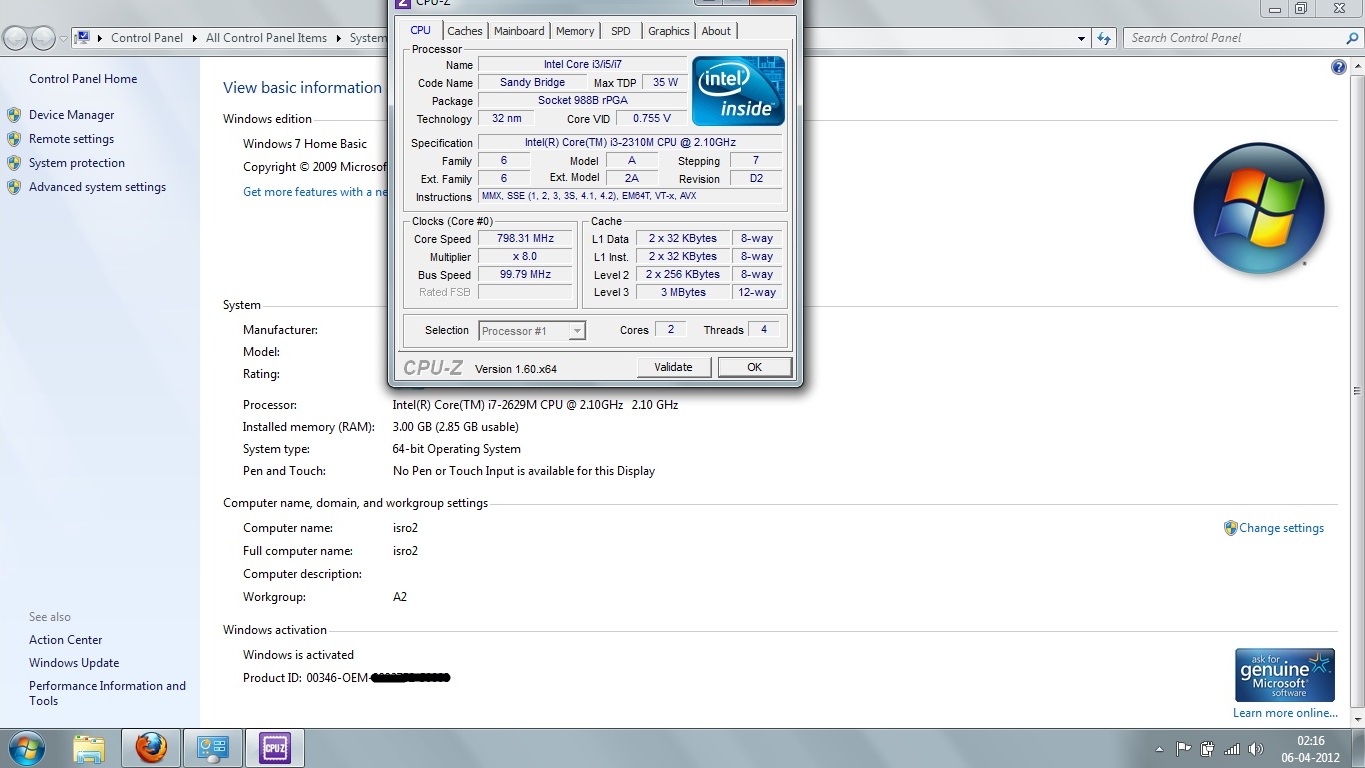
Task: Open the Windows Start menu orb
Action: click(x=26, y=748)
